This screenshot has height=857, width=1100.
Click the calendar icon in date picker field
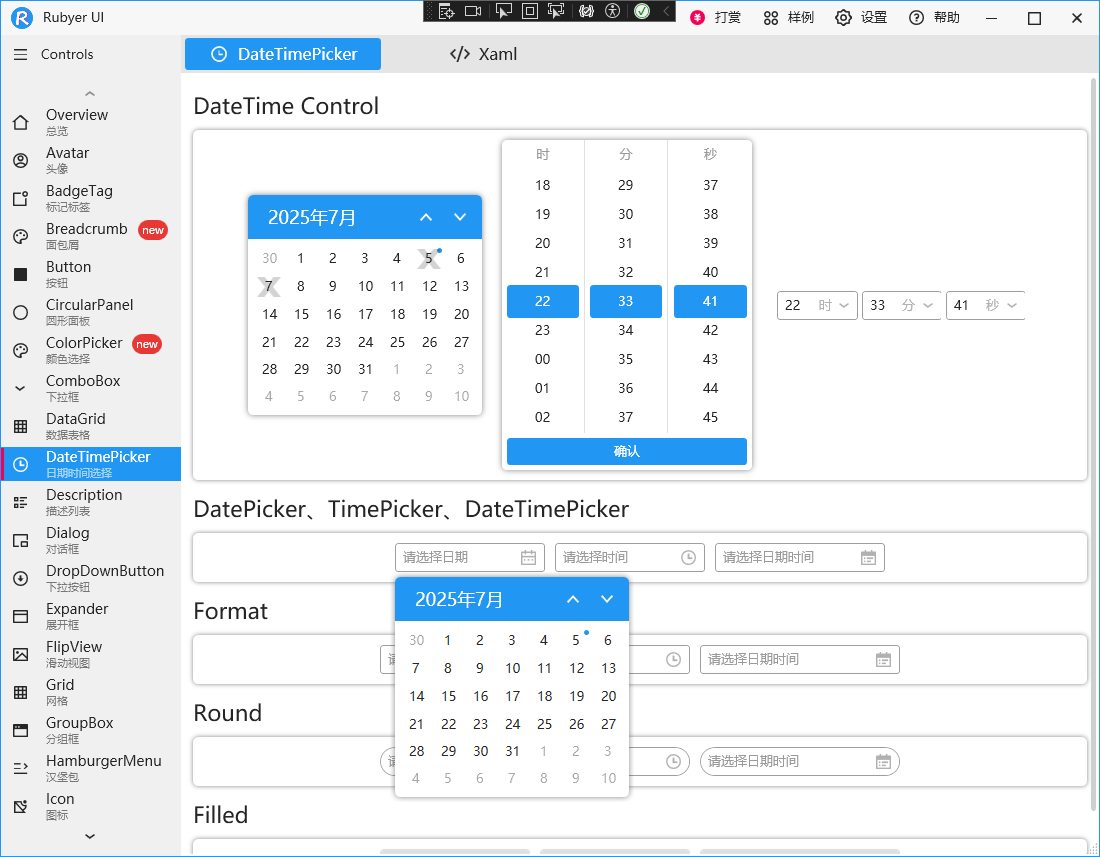[x=528, y=558]
